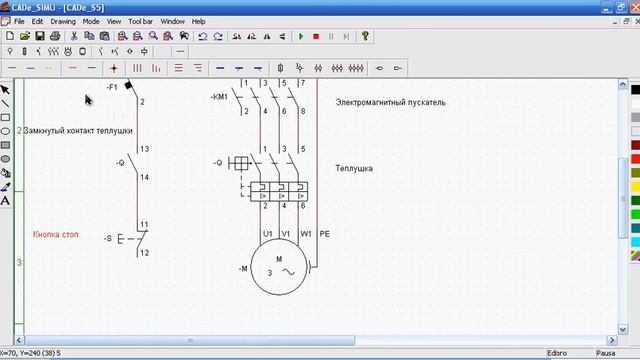
Task: Click vertical scrollbar up arrow
Action: pos(622,84)
